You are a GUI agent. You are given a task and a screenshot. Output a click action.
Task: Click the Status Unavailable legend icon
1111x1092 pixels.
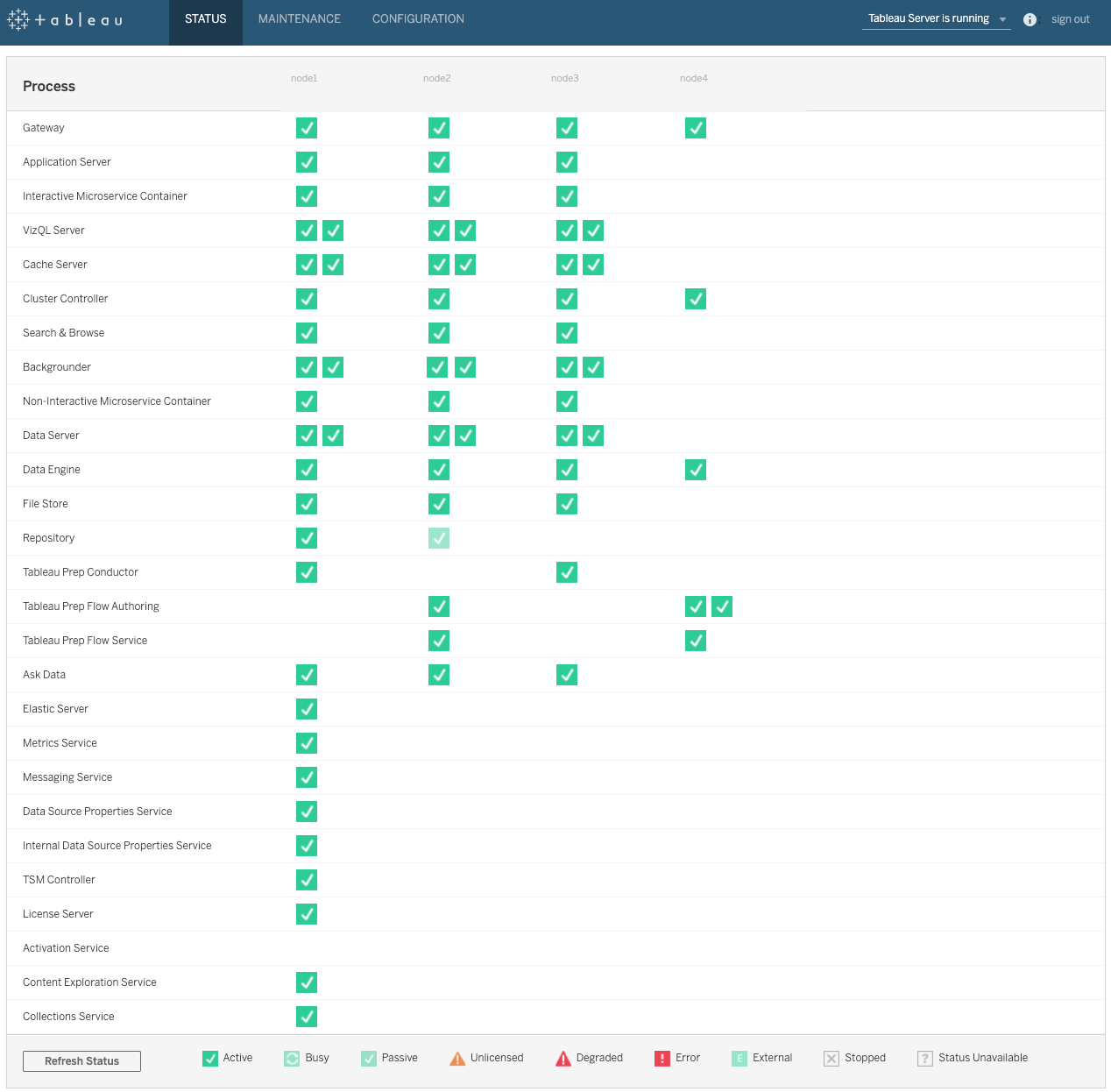tap(925, 1059)
